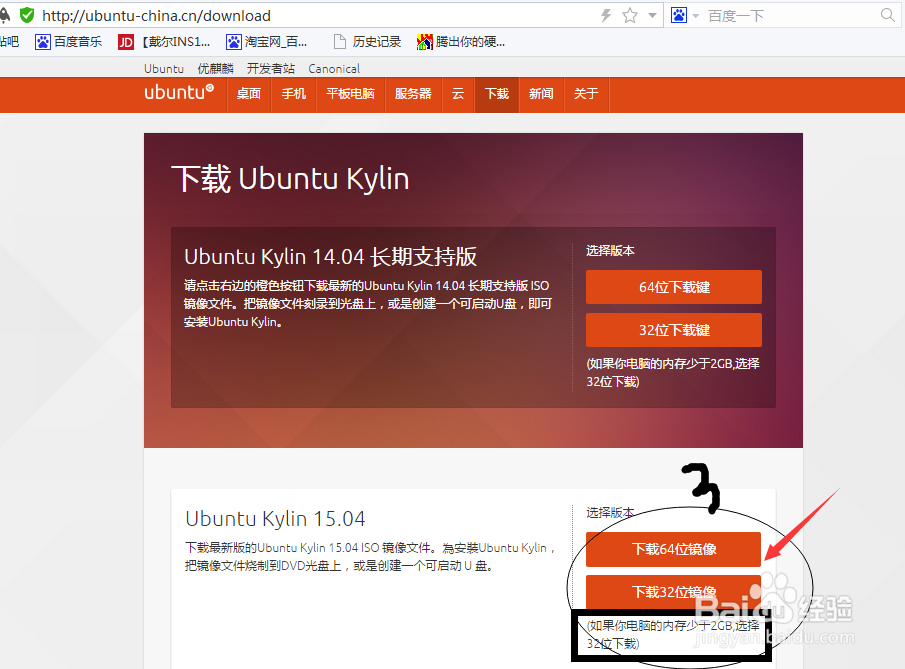The height and width of the screenshot is (669, 905).
Task: Click the 下载32位镜像 button for 15.04
Action: 674,592
